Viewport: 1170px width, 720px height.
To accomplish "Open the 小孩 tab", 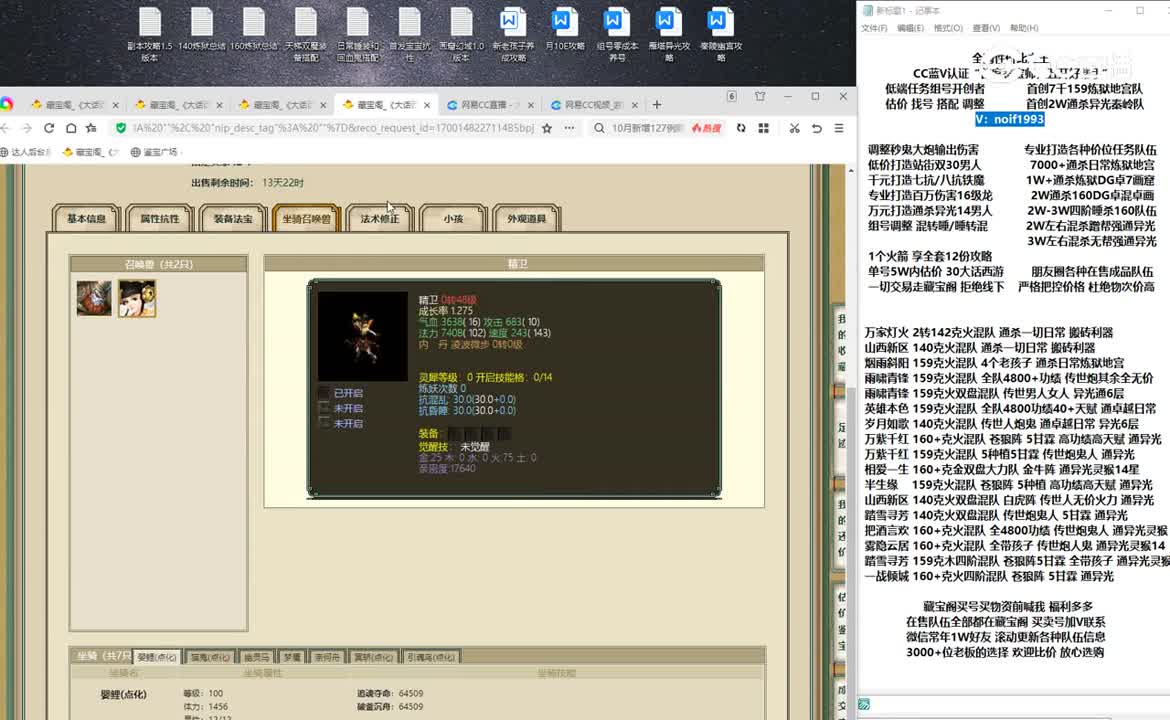I will coord(453,219).
